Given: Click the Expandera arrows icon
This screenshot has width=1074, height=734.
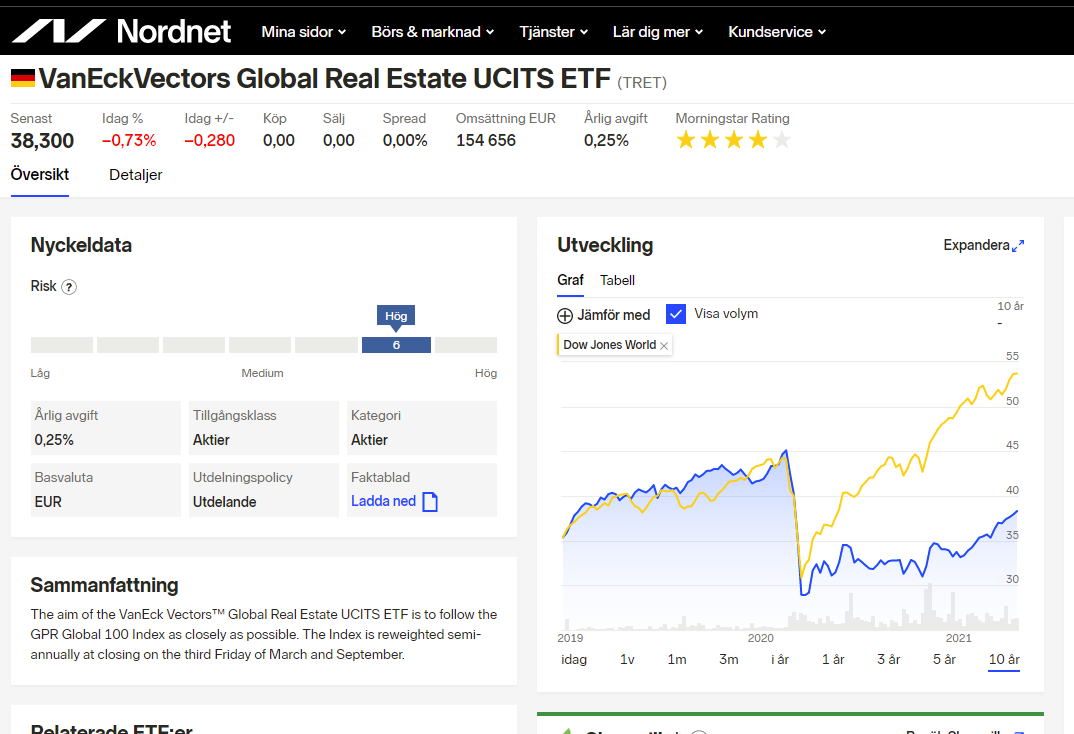Looking at the screenshot, I should (x=1019, y=245).
